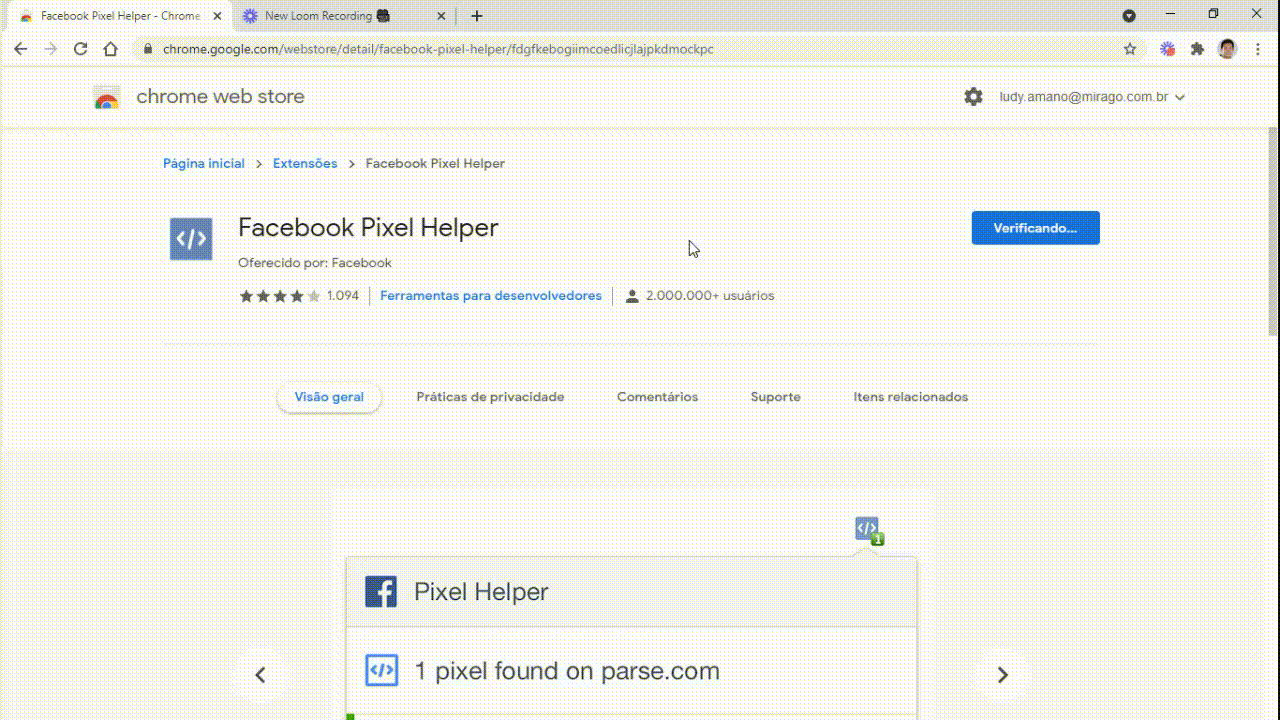Click the page vertical scrollbar
Screen dimensions: 1280x720
(1273, 231)
